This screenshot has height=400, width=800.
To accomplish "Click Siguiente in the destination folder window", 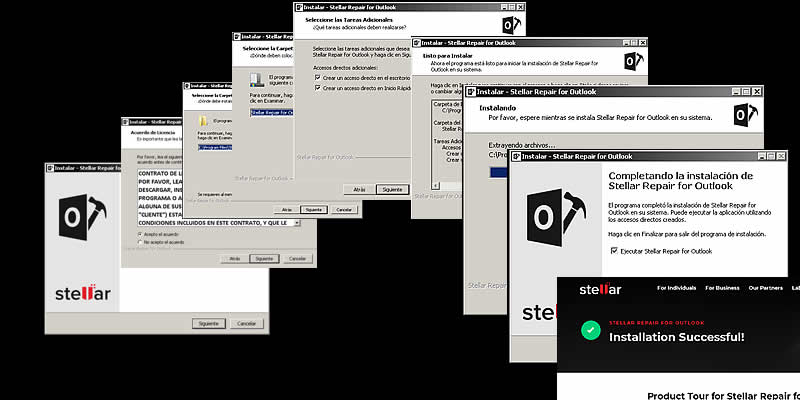I will tap(314, 210).
